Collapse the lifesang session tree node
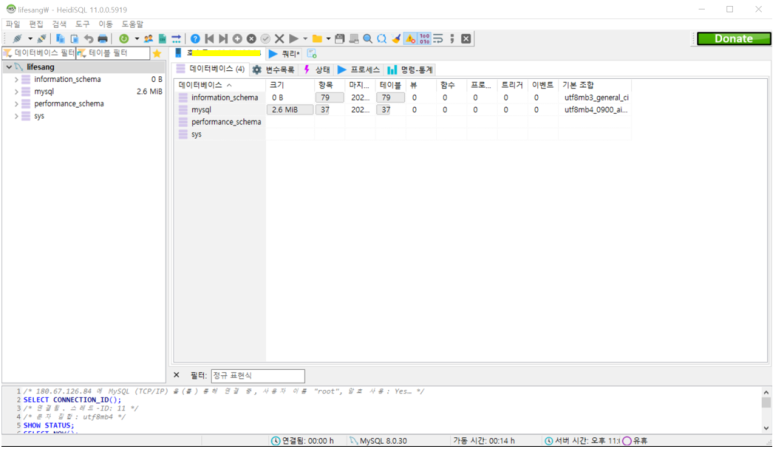This screenshot has width=773, height=449. 9,67
